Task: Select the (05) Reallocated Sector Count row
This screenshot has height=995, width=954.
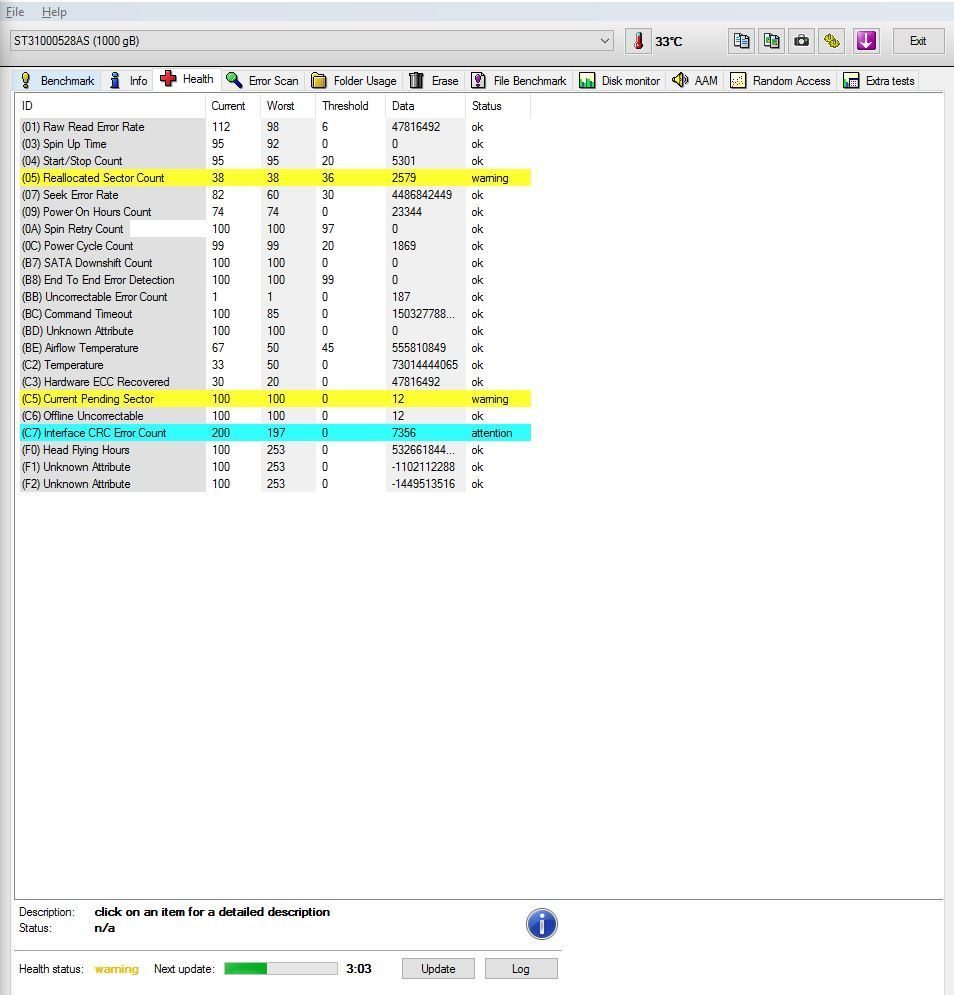Action: click(x=275, y=178)
